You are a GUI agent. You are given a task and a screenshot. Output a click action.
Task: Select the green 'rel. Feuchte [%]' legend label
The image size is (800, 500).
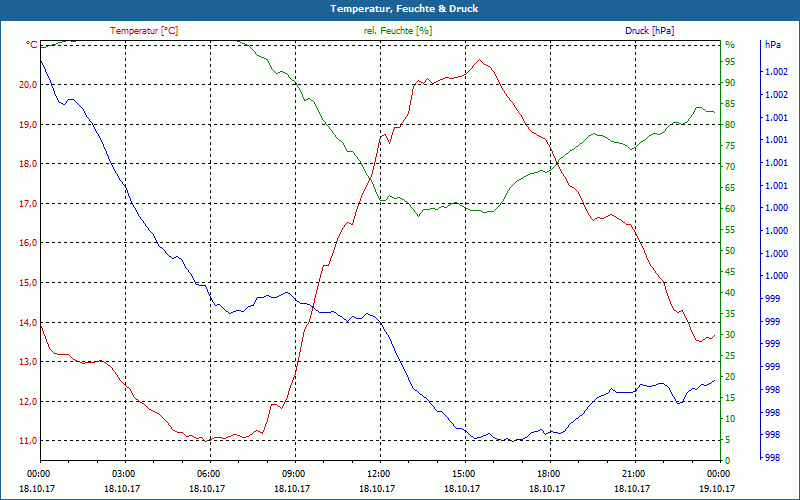click(x=397, y=31)
